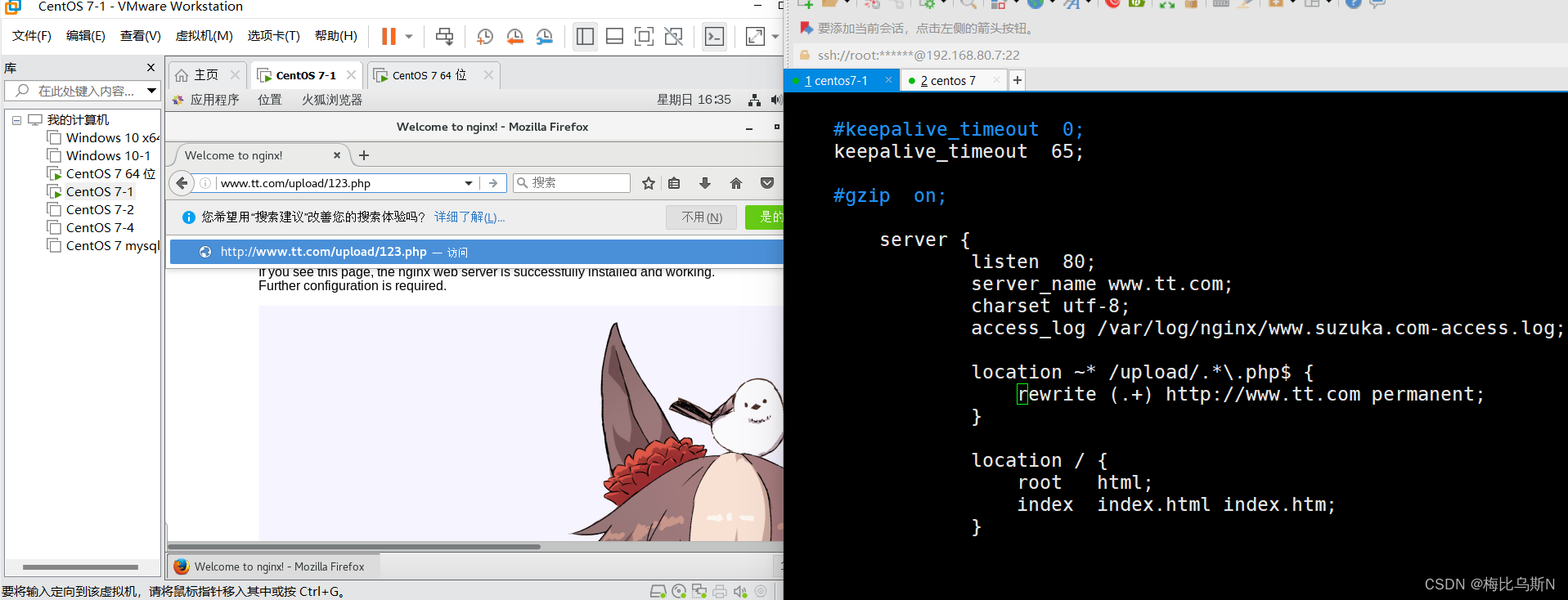Save the page to Pocket in Firefox
The image size is (1568, 600).
[x=767, y=183]
